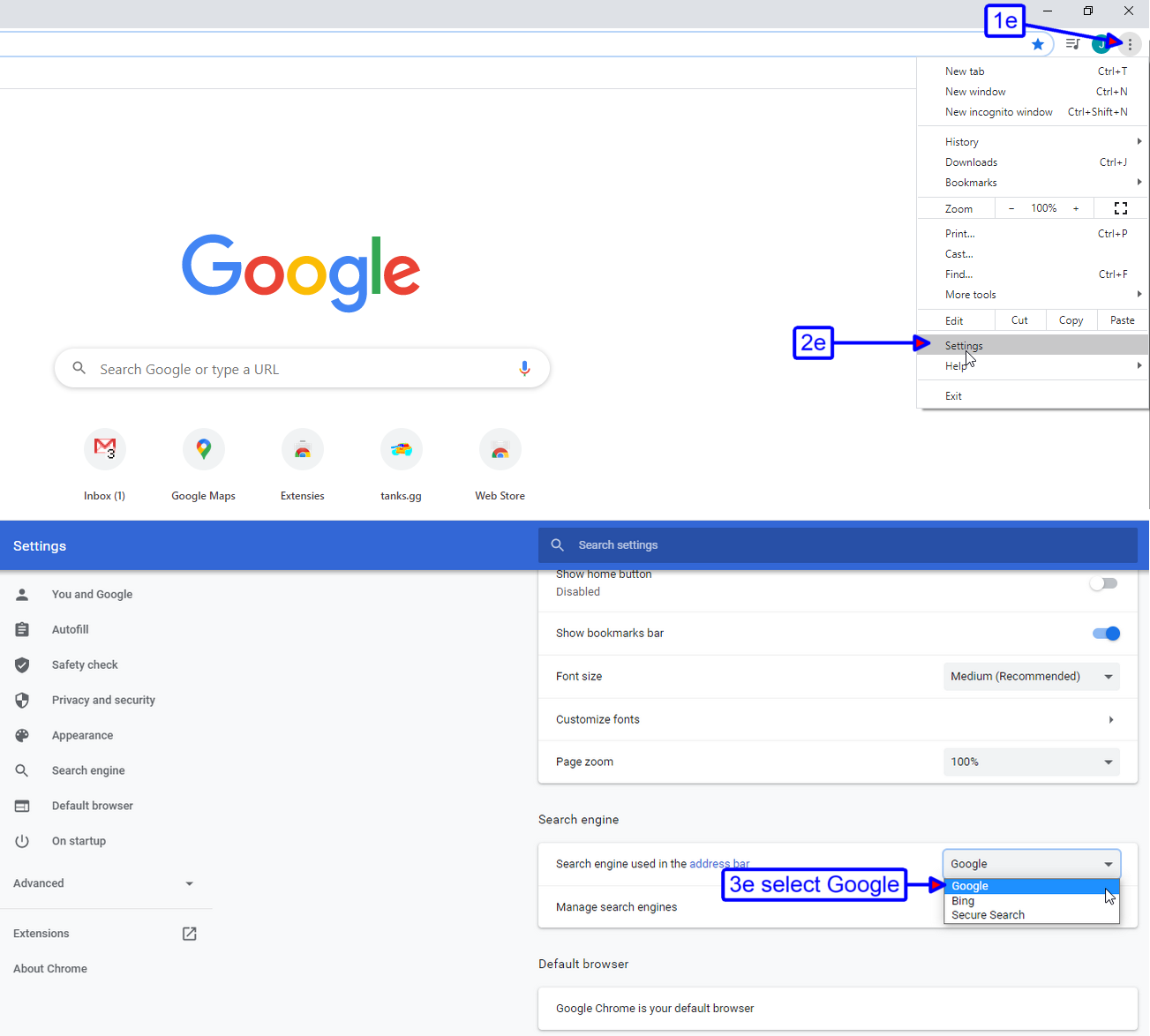Viewport: 1150px width, 1036px height.
Task: Click the Default browser window icon
Action: click(22, 806)
